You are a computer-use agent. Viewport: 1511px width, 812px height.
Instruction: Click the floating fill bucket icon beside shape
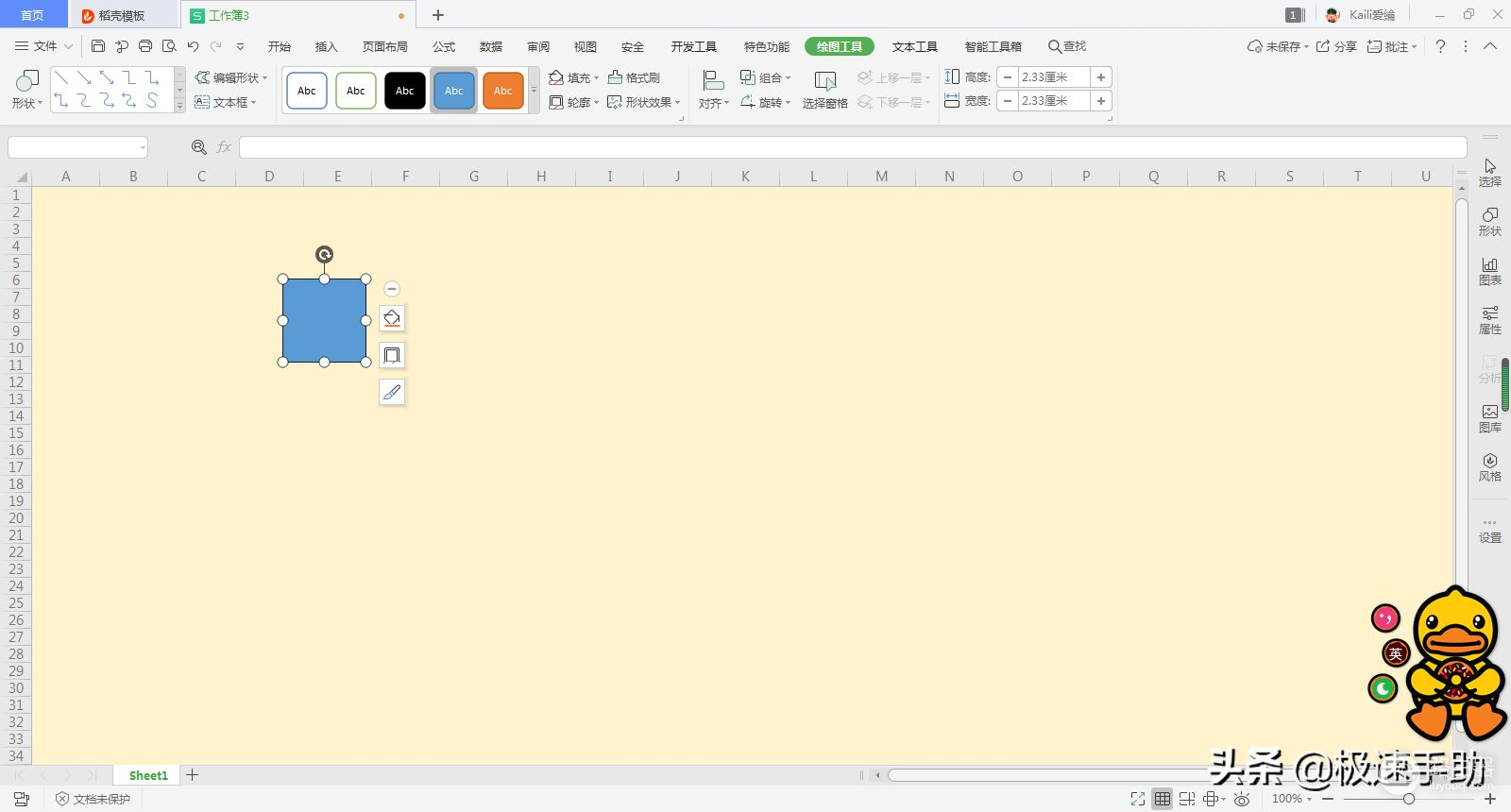[x=392, y=319]
